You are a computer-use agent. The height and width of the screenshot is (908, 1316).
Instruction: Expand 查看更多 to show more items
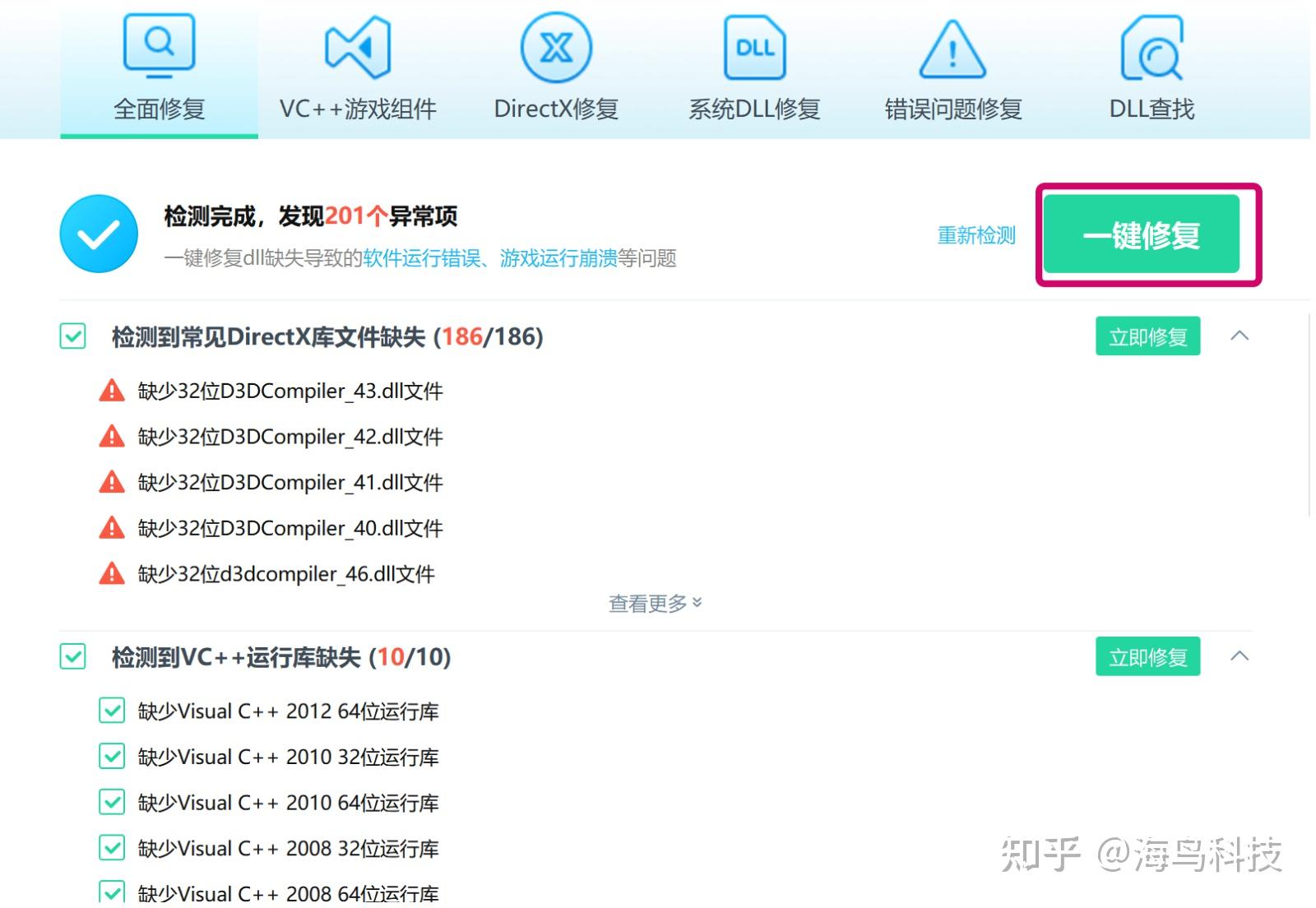654,602
